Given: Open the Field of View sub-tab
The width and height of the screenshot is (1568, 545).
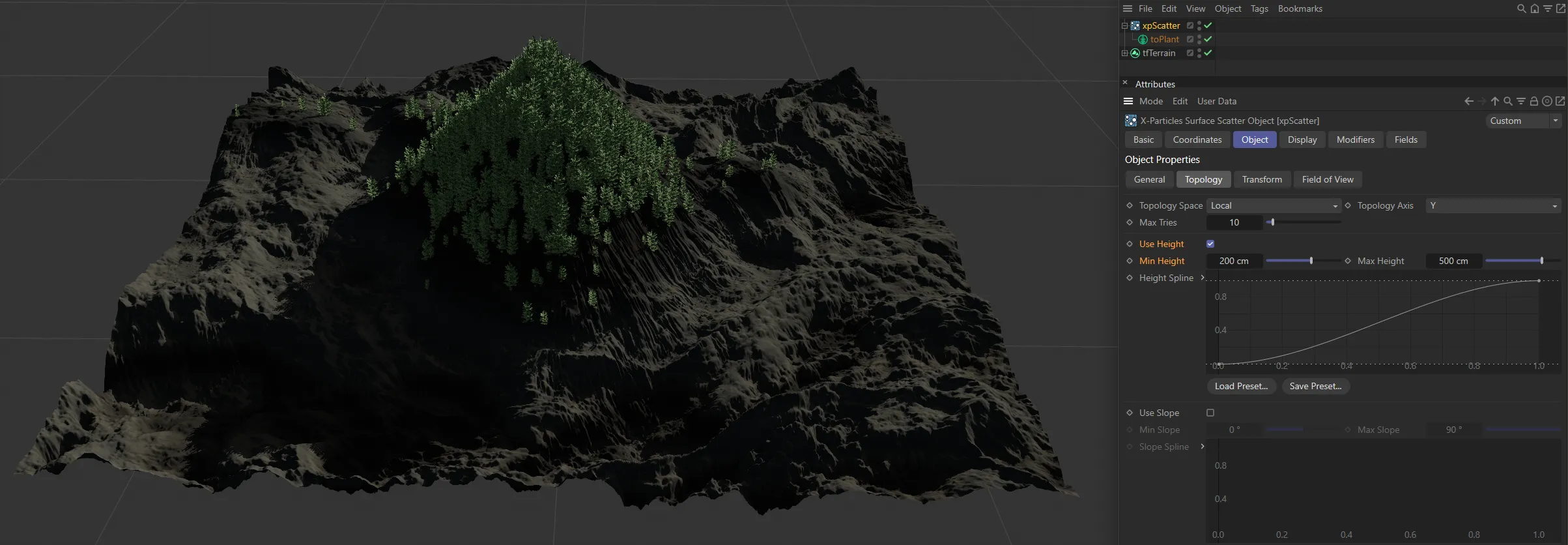Looking at the screenshot, I should (x=1328, y=179).
